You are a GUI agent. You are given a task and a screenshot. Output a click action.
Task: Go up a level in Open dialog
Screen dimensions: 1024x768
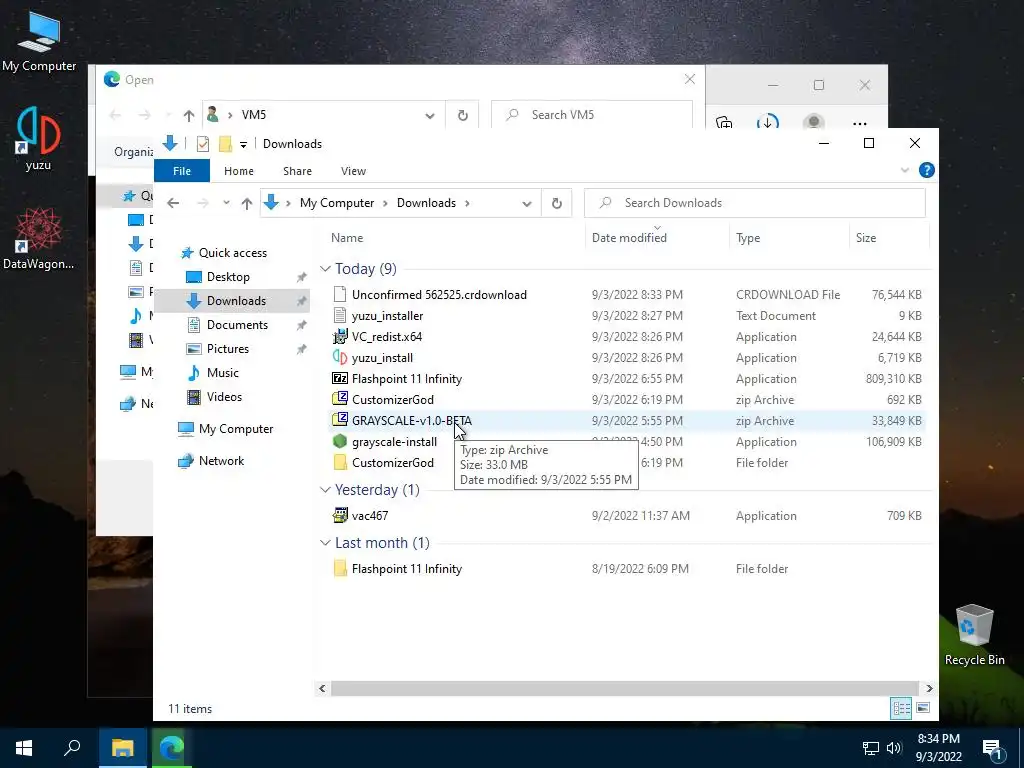(189, 116)
